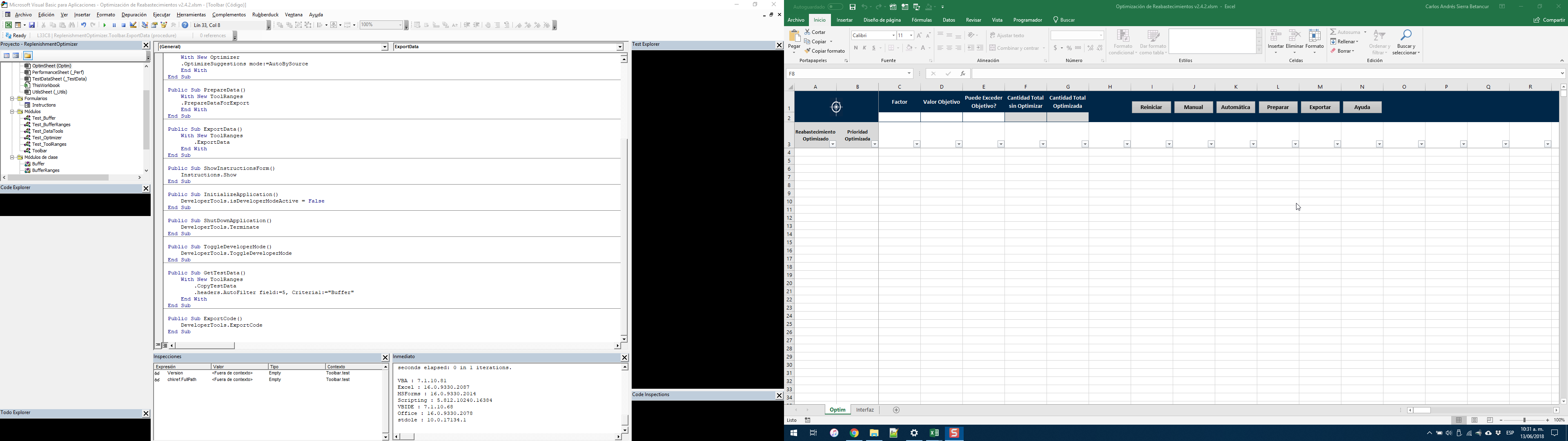Select the Test_Optimizer module in tree
This screenshot has width=1568, height=441.
(x=47, y=138)
